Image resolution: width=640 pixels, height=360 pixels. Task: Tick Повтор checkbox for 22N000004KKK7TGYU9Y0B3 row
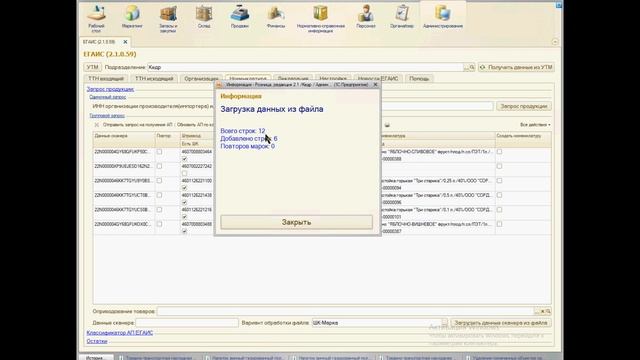159,180
